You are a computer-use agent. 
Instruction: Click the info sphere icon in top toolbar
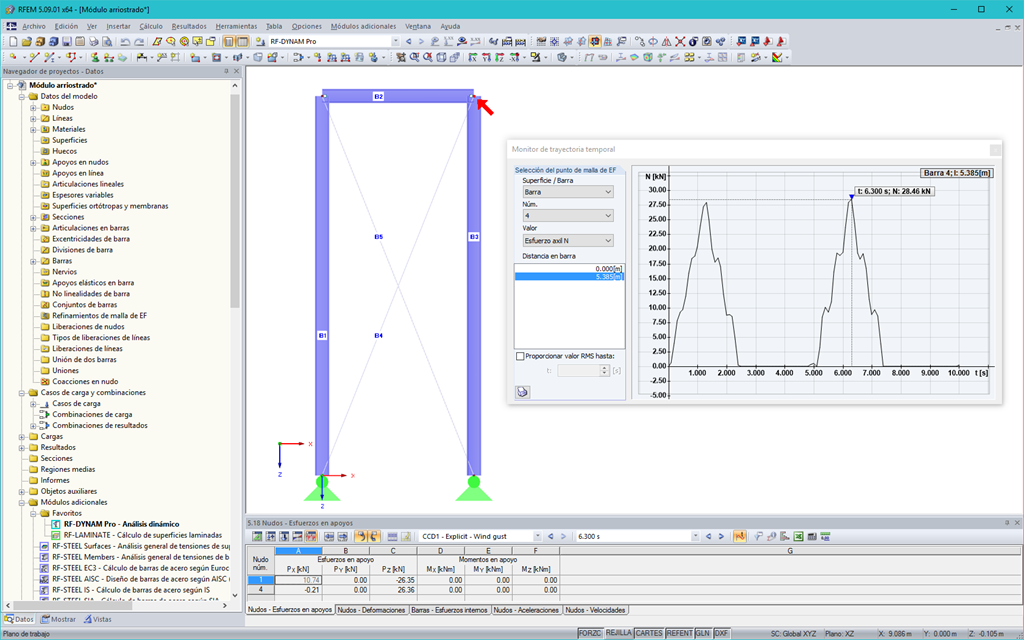point(693,41)
